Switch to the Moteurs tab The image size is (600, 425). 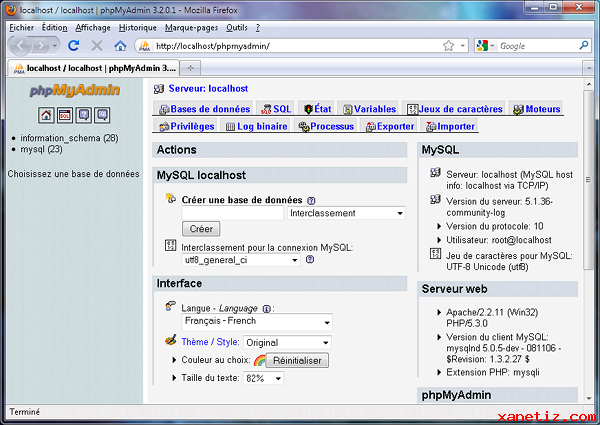536,109
